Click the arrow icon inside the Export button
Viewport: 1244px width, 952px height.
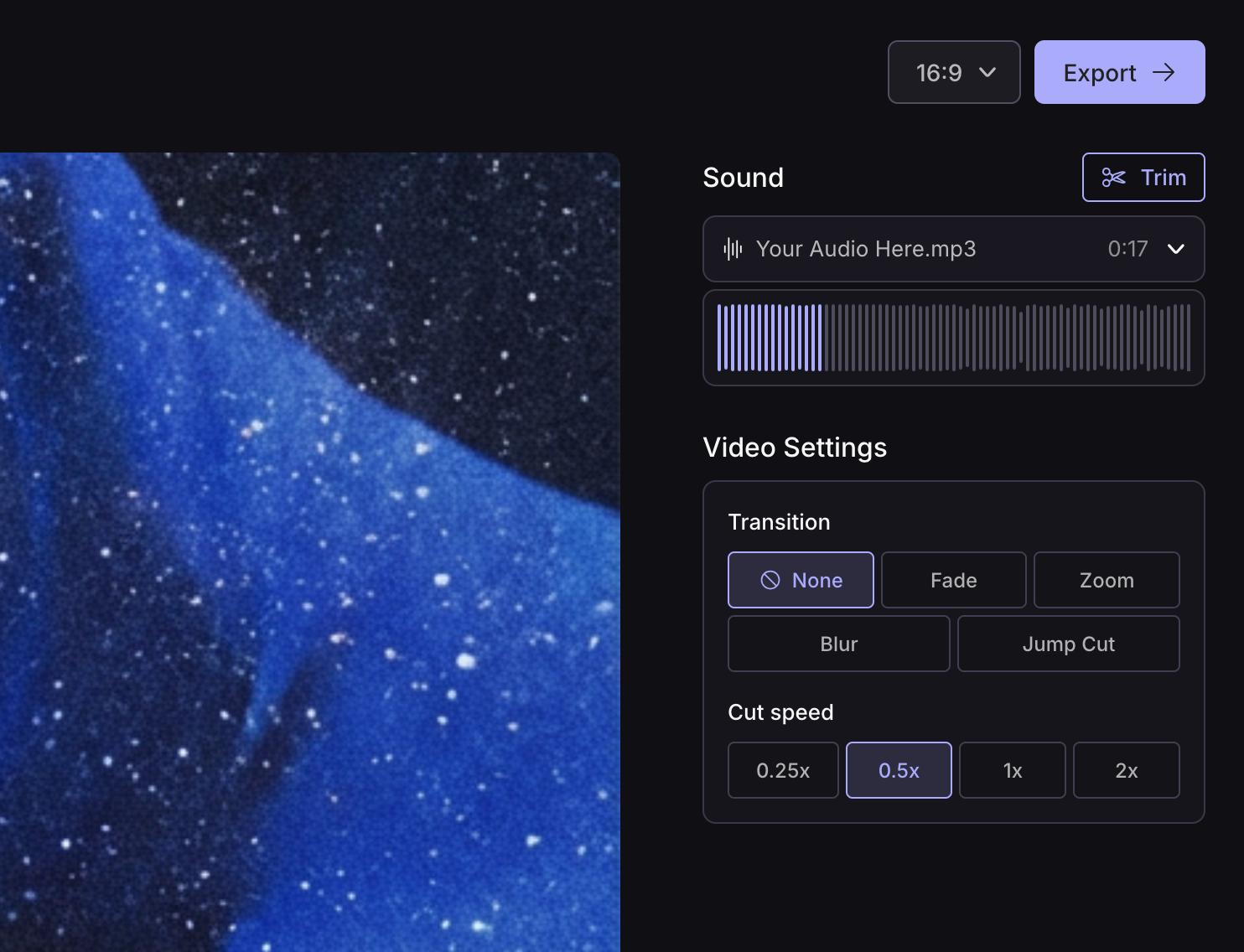coord(1164,72)
